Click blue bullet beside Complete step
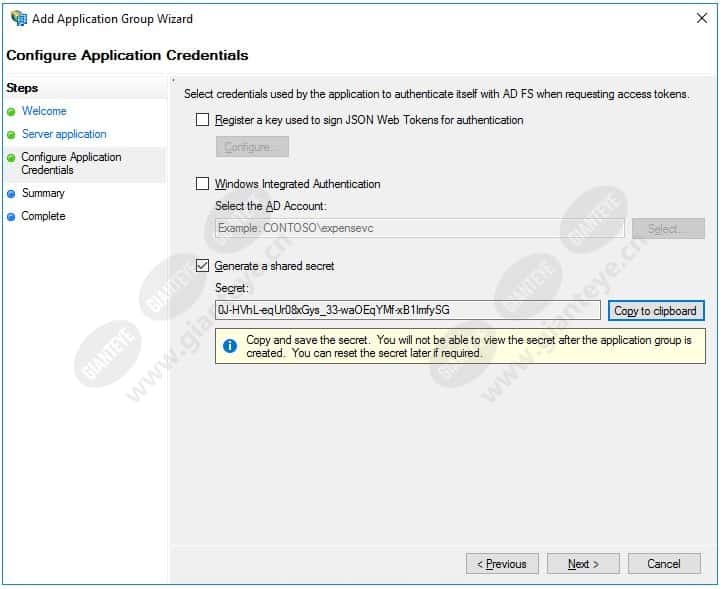The width and height of the screenshot is (722, 589). click(11, 217)
